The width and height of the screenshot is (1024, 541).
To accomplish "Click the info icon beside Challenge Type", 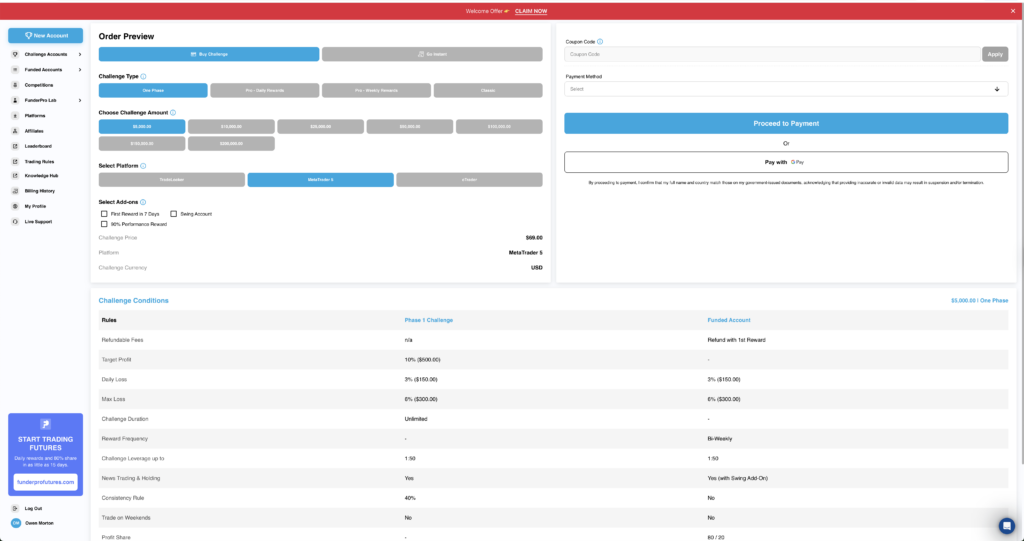I will click(144, 76).
